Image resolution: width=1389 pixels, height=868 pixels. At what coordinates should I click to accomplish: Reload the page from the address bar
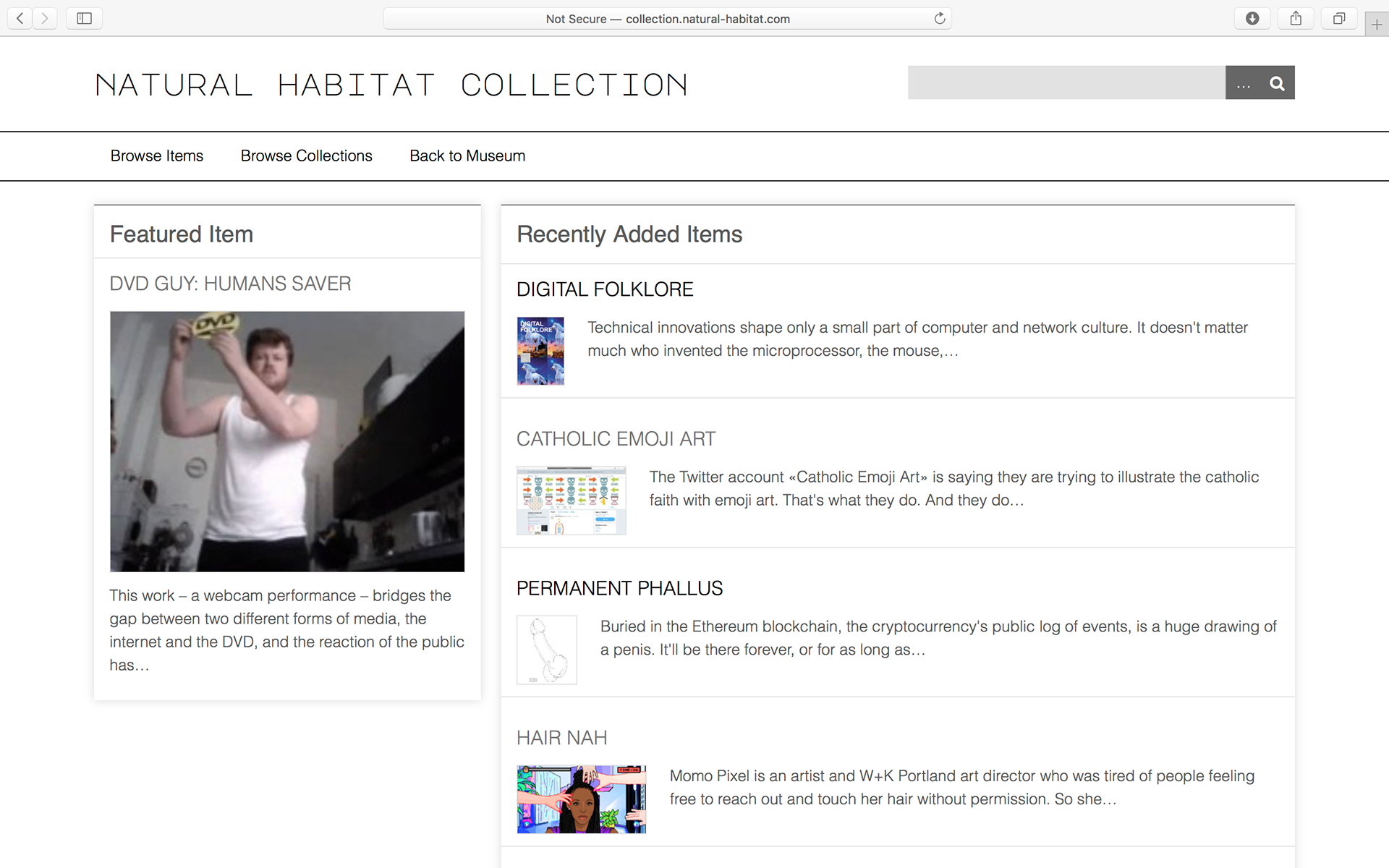tap(939, 18)
